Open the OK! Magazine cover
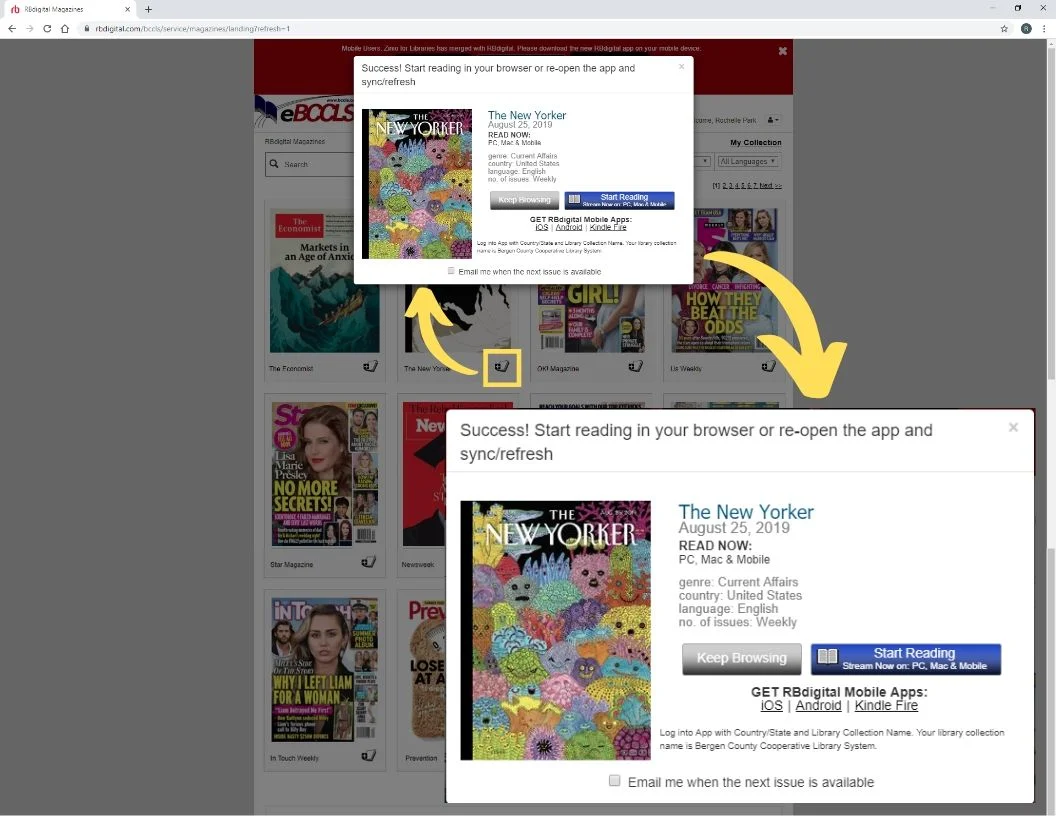1056x816 pixels. pyautogui.click(x=591, y=318)
